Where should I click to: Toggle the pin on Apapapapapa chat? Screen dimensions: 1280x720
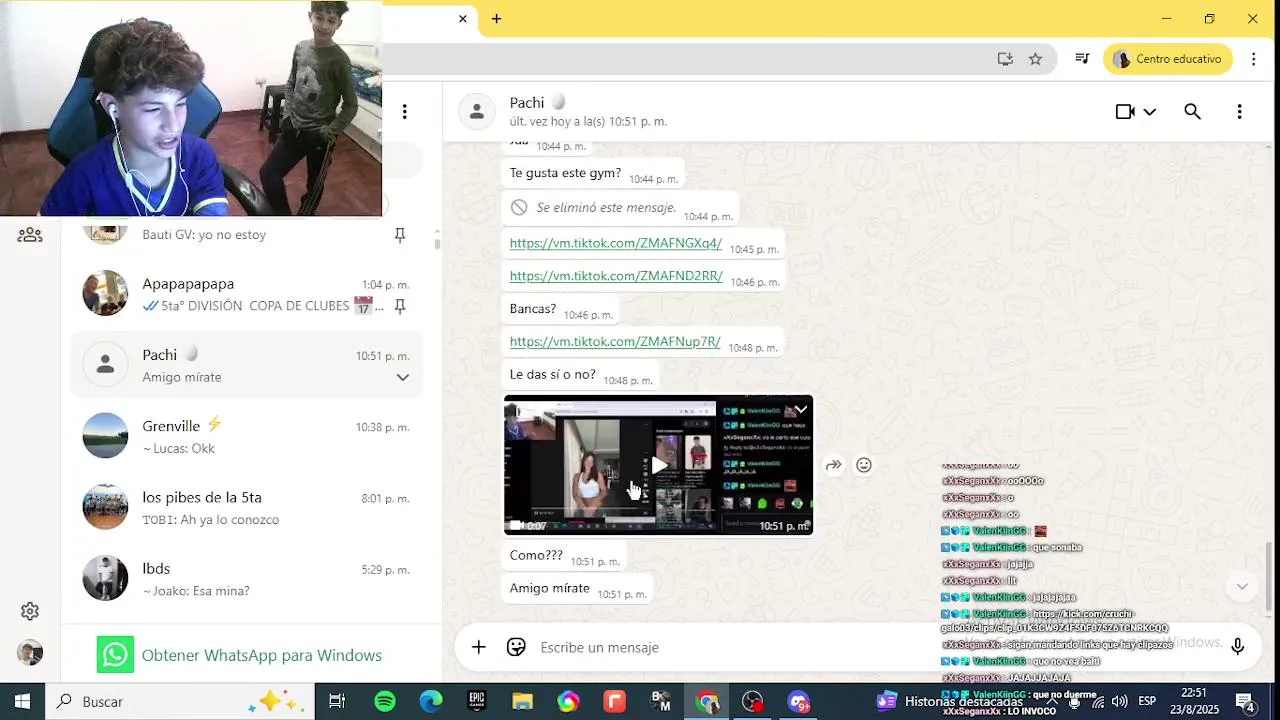[399, 306]
